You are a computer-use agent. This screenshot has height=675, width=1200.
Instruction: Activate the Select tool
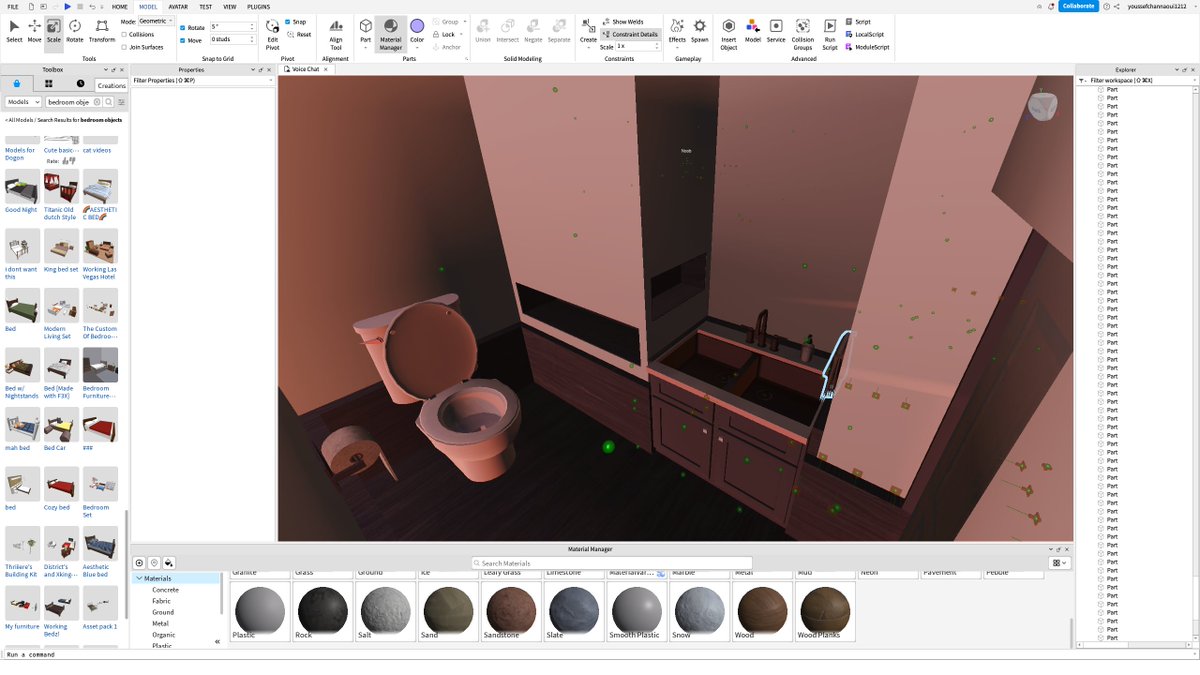[14, 30]
